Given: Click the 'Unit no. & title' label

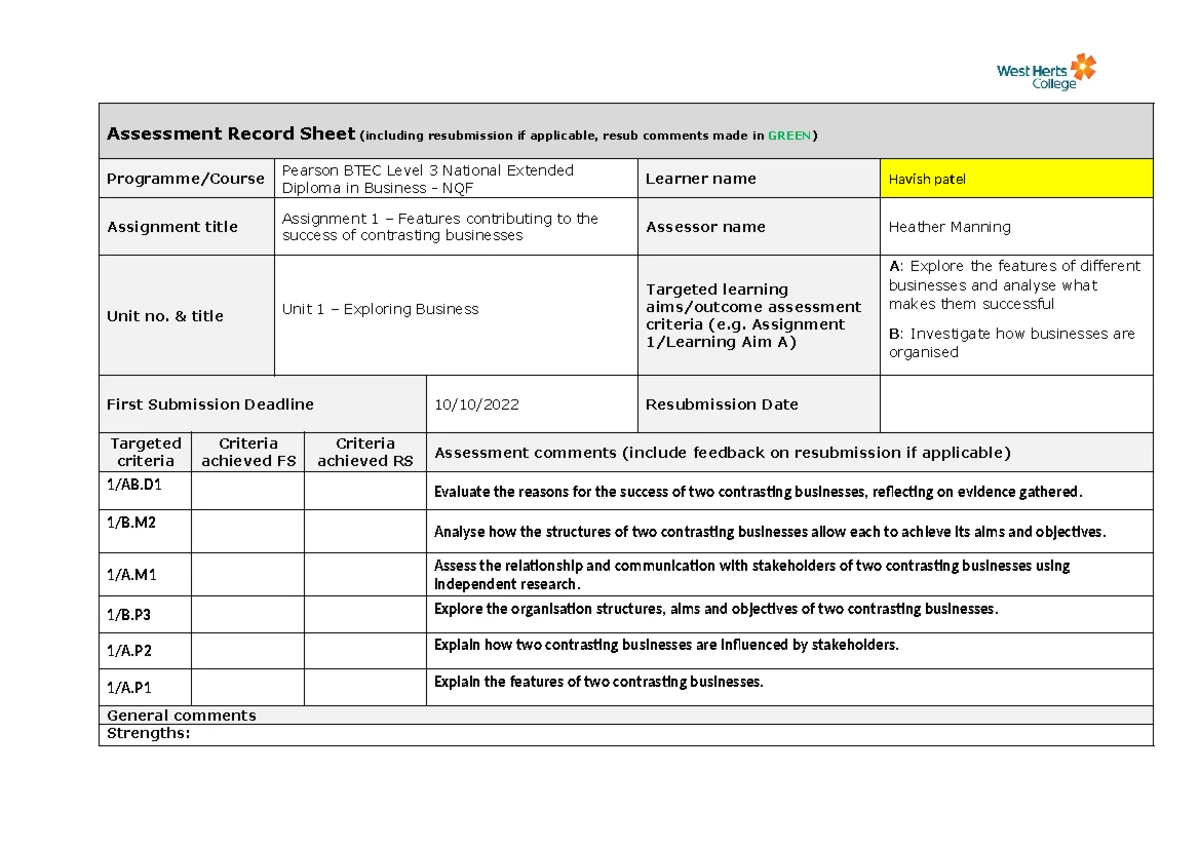Looking at the screenshot, I should pos(165,316).
